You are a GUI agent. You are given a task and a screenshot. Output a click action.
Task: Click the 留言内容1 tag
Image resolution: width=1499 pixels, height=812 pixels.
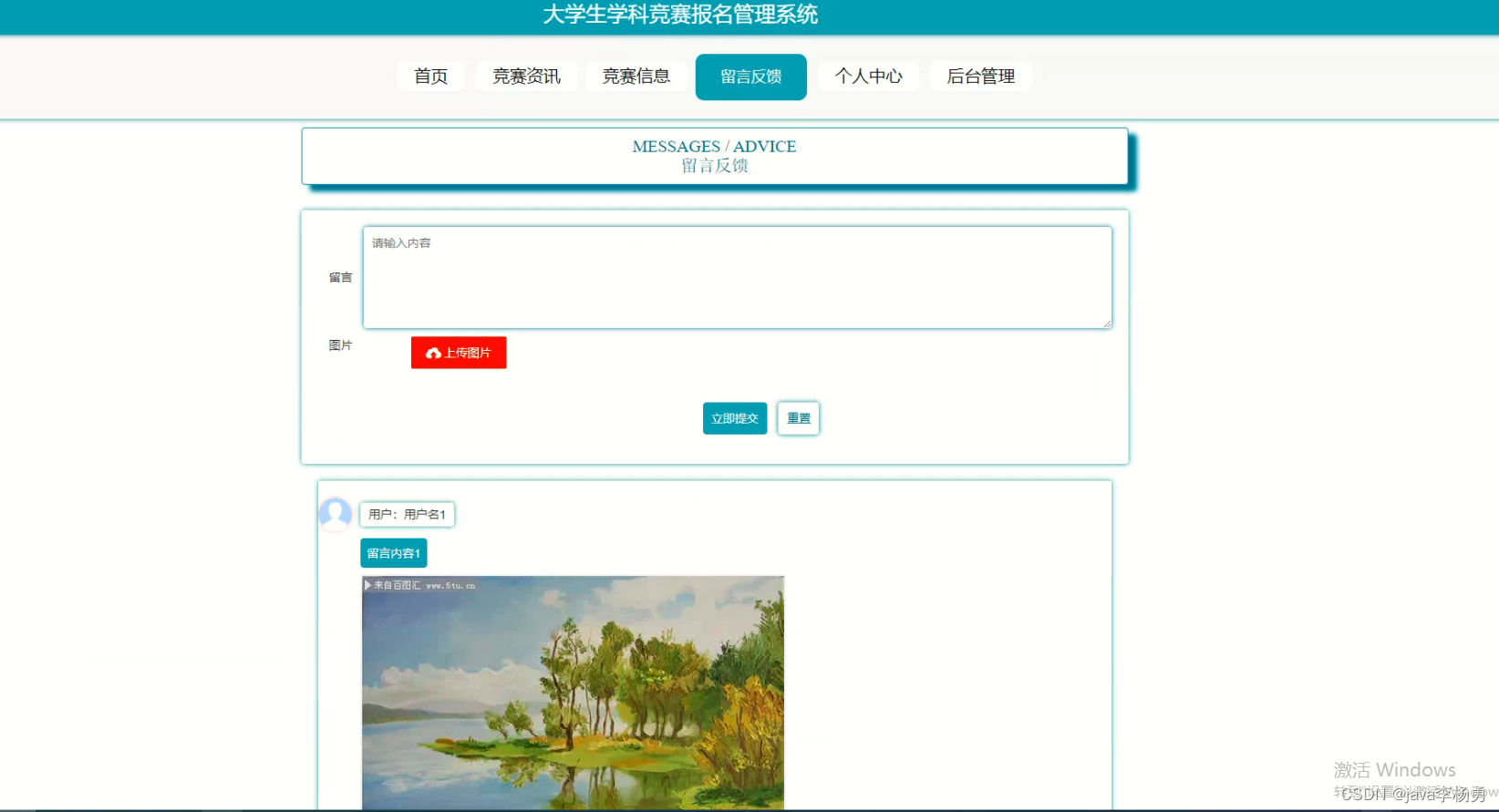[x=393, y=553]
